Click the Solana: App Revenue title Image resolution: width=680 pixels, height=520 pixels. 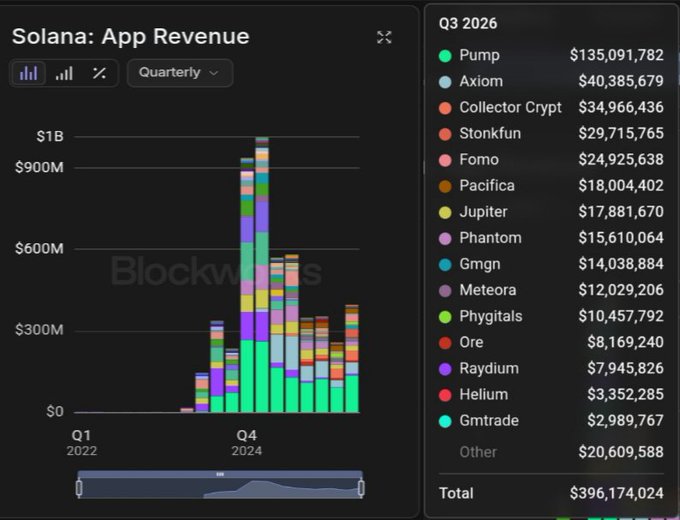(x=131, y=36)
